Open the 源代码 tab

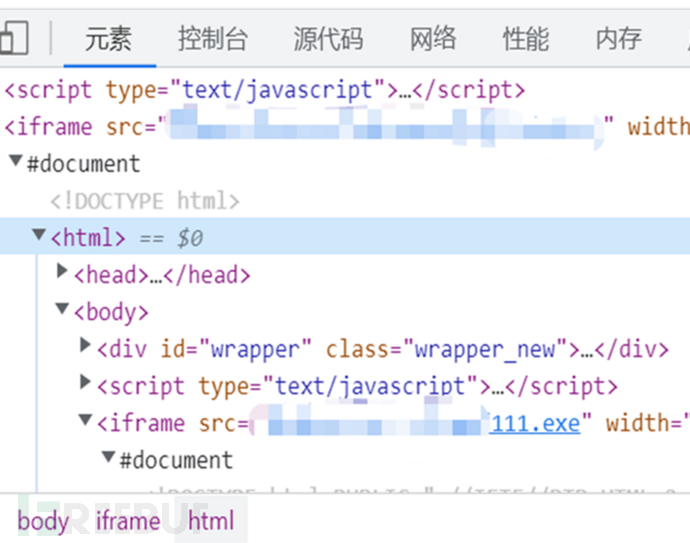(x=328, y=39)
